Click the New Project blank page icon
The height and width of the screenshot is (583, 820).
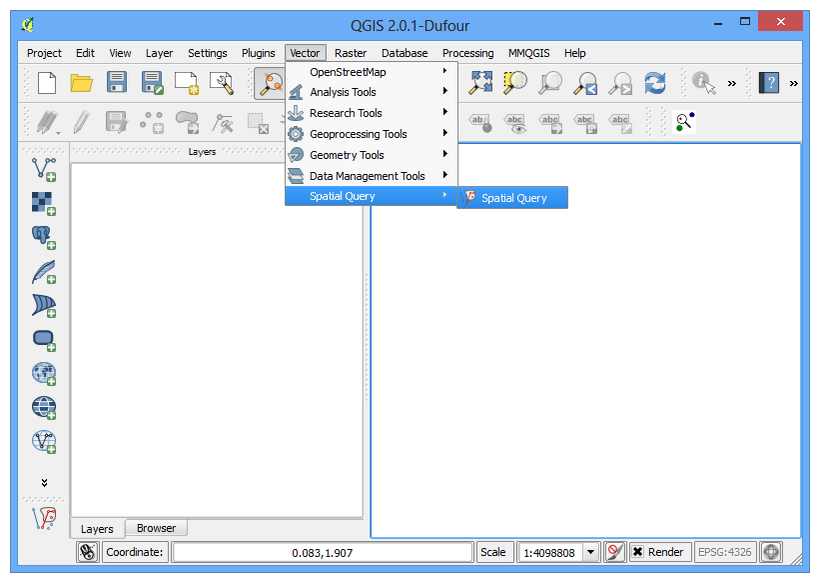(x=47, y=83)
